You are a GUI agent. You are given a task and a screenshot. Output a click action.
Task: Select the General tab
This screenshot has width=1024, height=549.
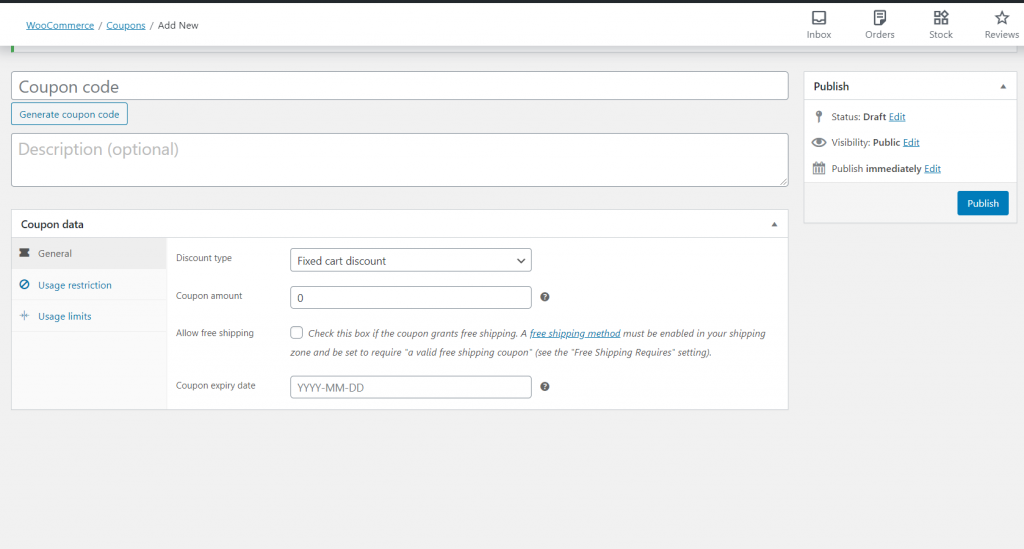tap(89, 253)
